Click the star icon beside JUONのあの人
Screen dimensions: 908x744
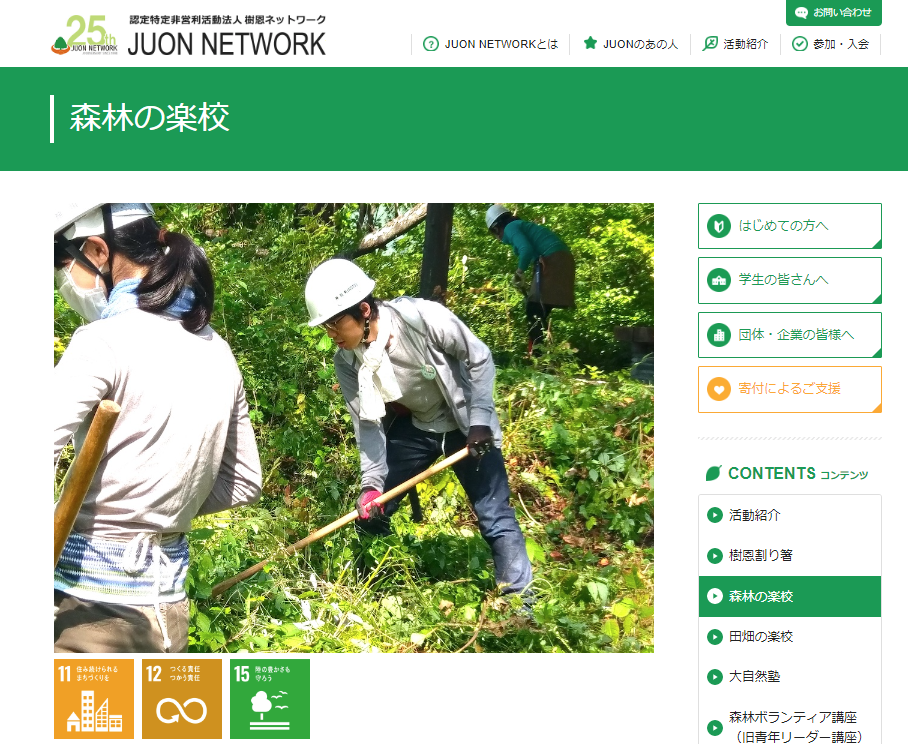click(x=590, y=44)
